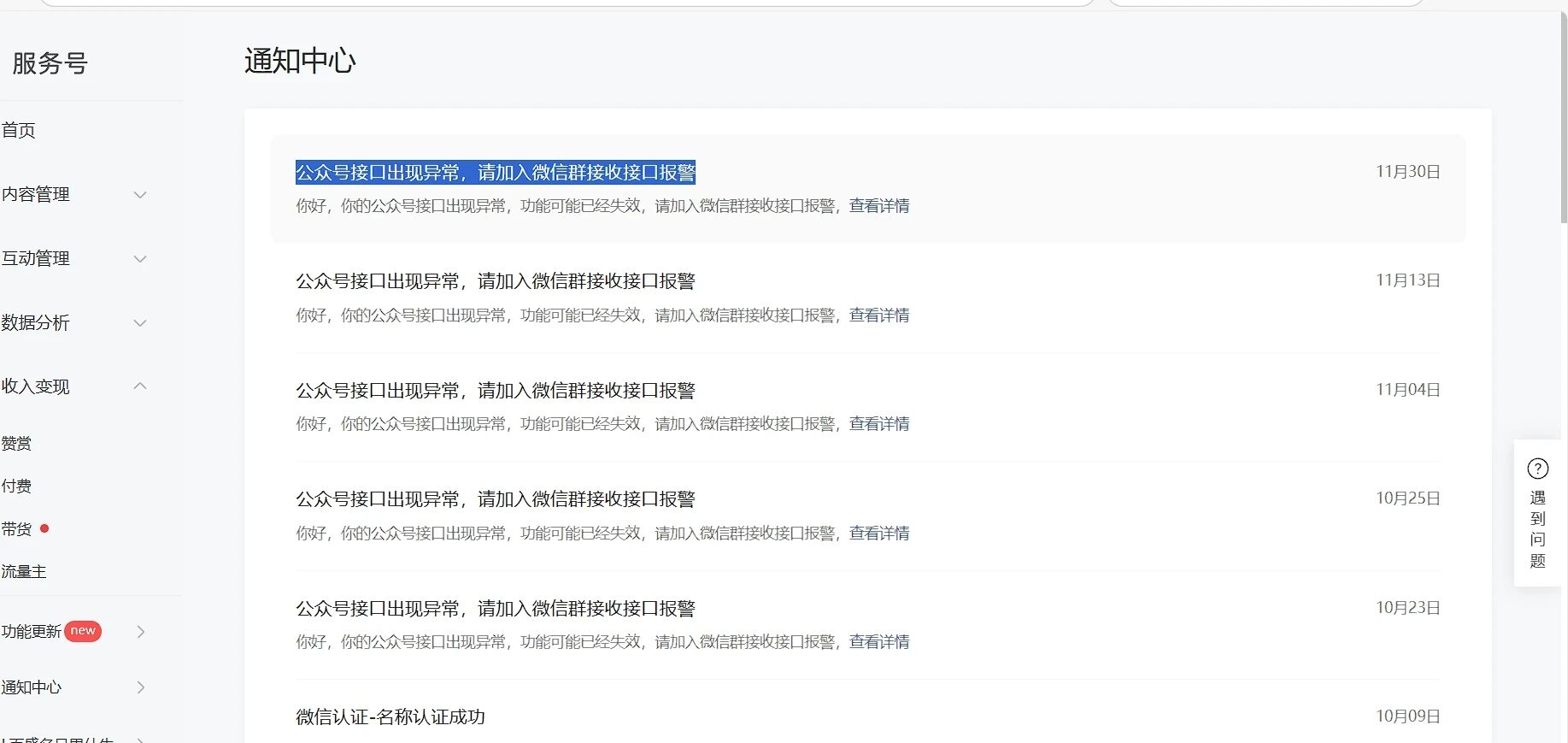Open the 赞赏 submenu item
The height and width of the screenshot is (743, 1568).
coord(16,443)
